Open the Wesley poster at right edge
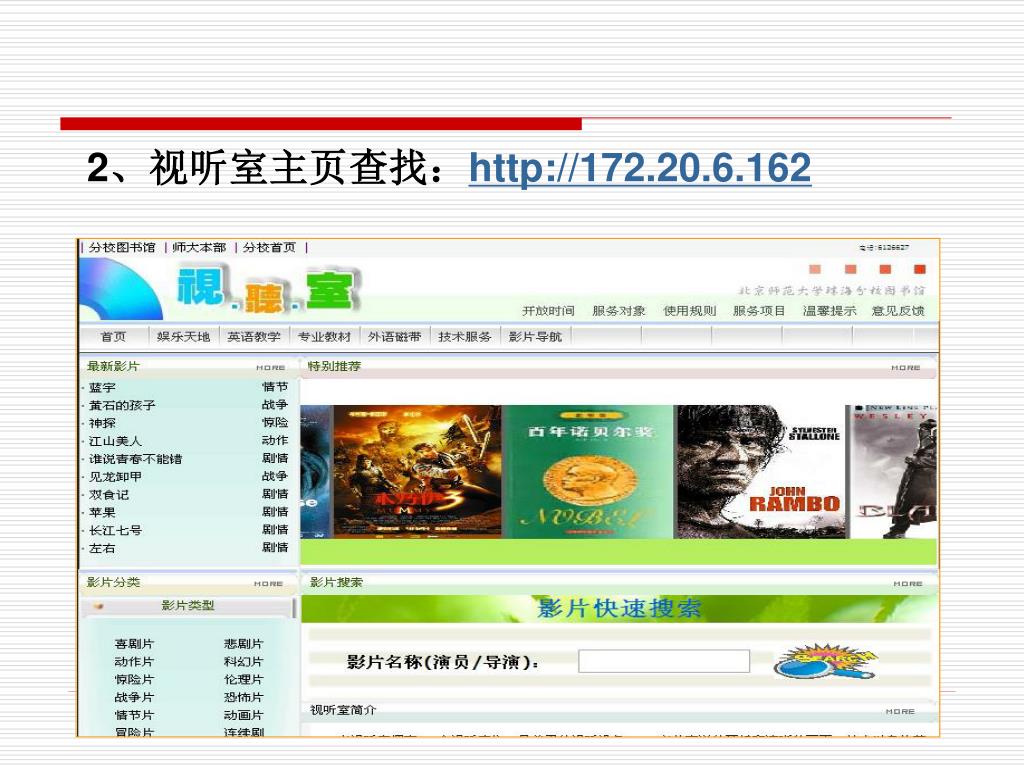 tap(893, 471)
